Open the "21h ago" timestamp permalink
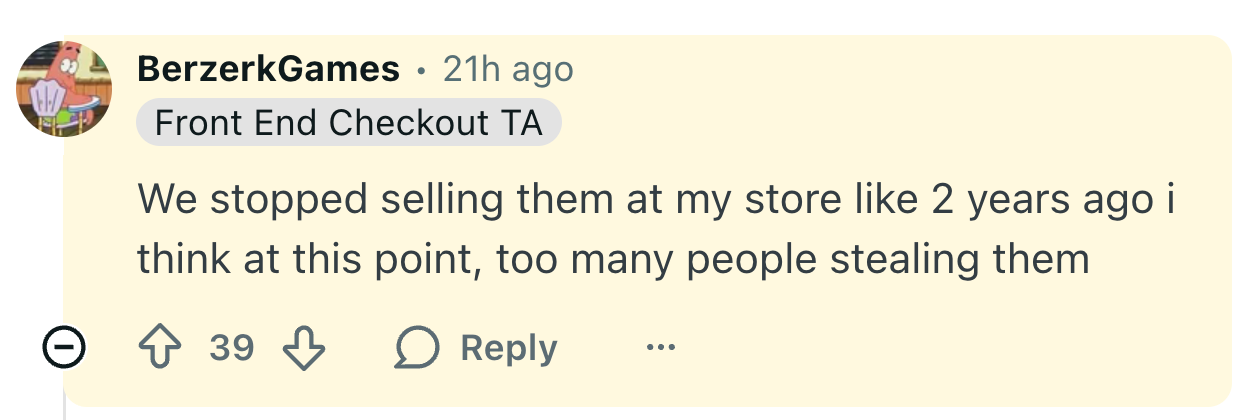Image resolution: width=1254 pixels, height=420 pixels. (x=508, y=69)
